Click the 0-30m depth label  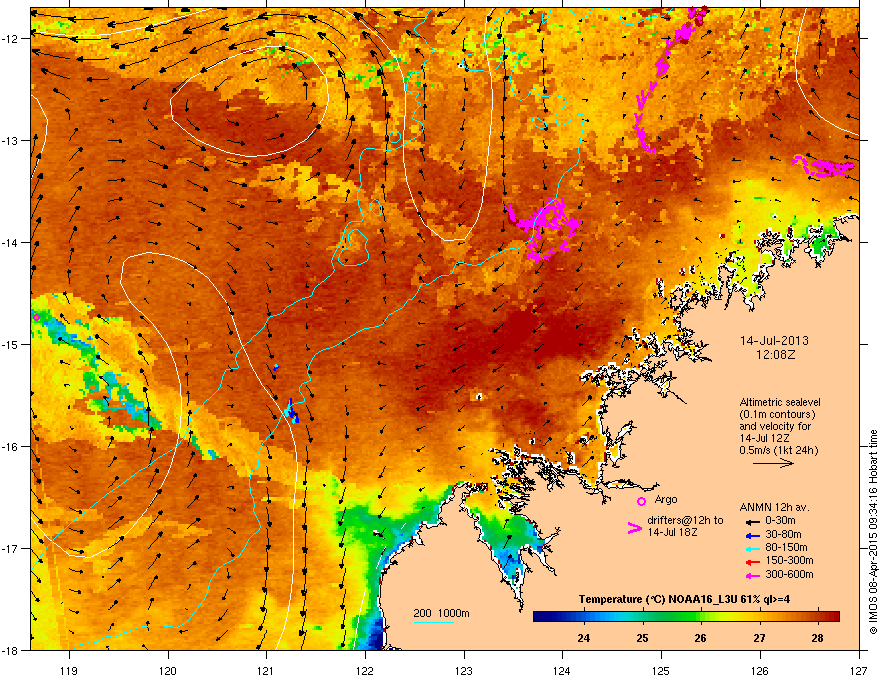pyautogui.click(x=780, y=521)
